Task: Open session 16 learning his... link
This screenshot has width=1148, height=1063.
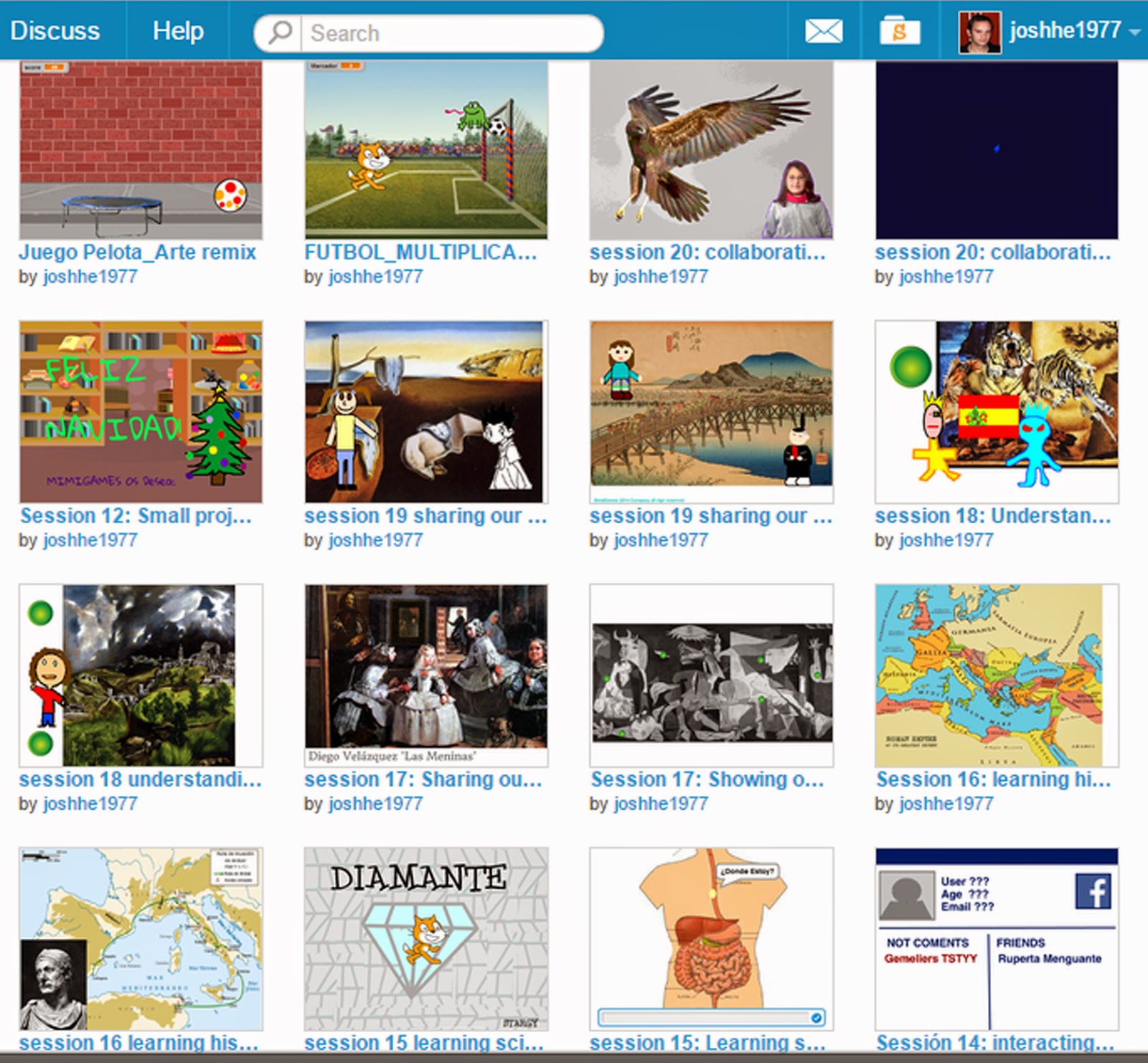Action: click(x=138, y=1042)
